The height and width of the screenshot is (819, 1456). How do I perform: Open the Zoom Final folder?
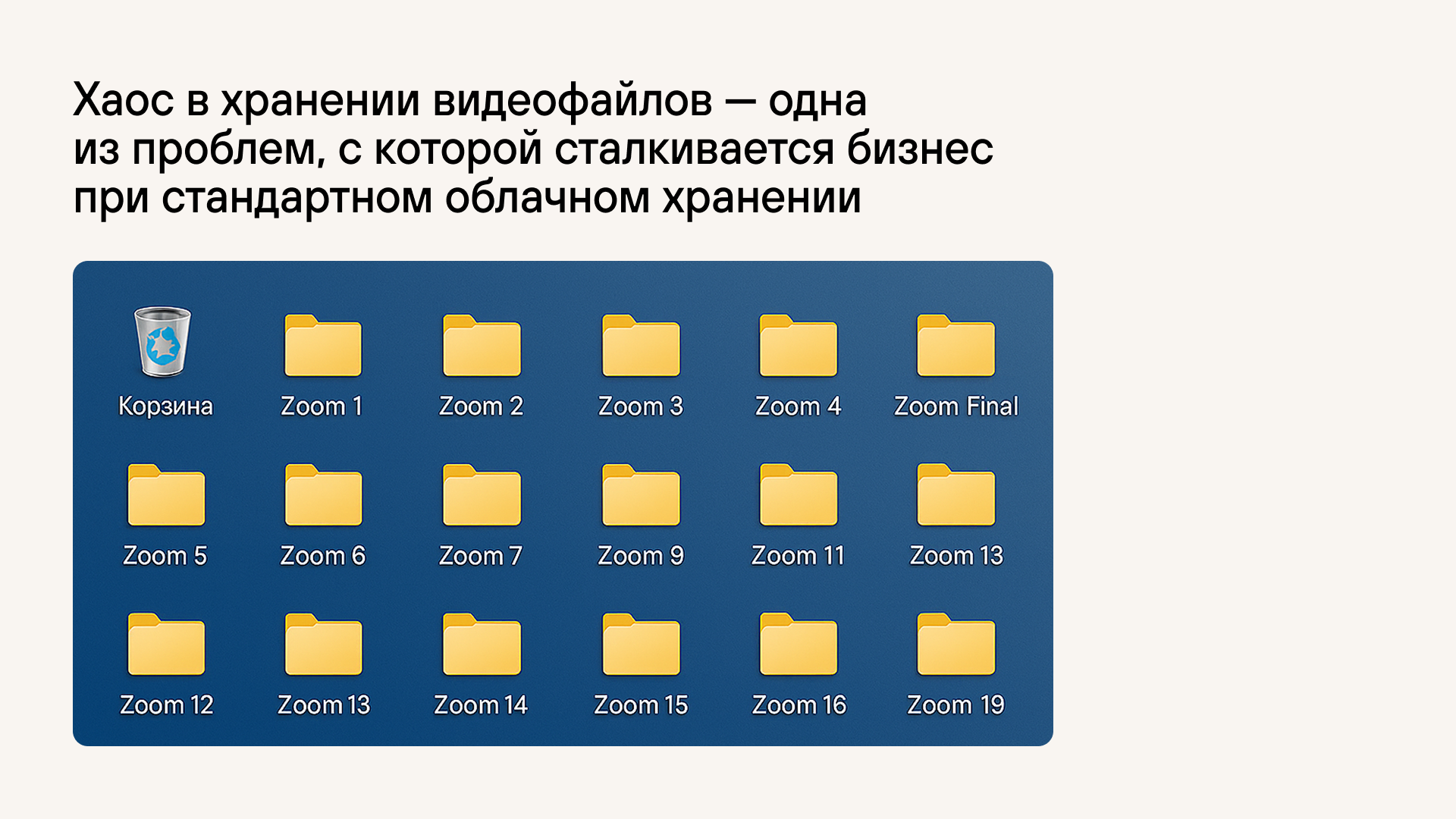coord(955,347)
